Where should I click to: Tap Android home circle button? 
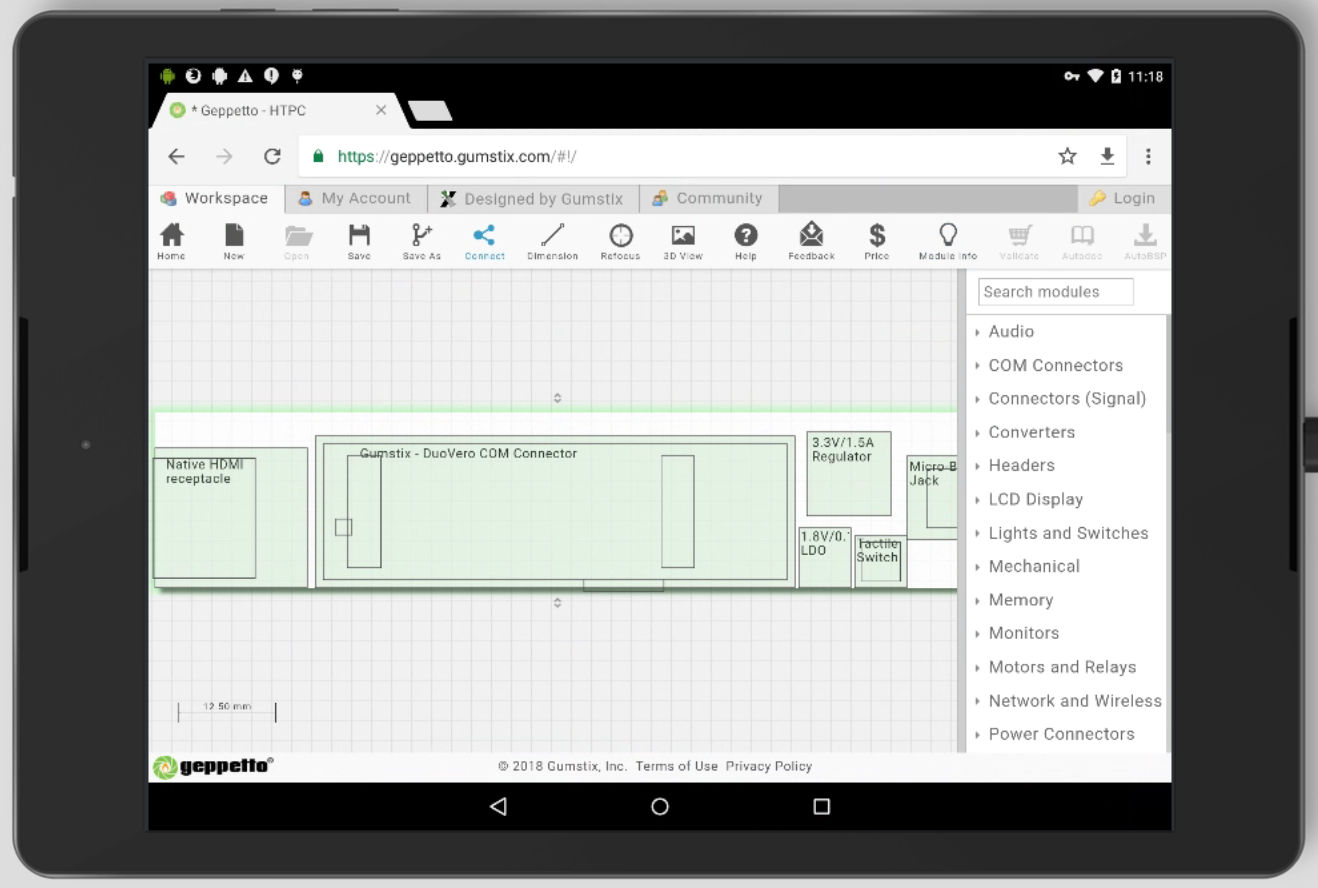tap(660, 806)
